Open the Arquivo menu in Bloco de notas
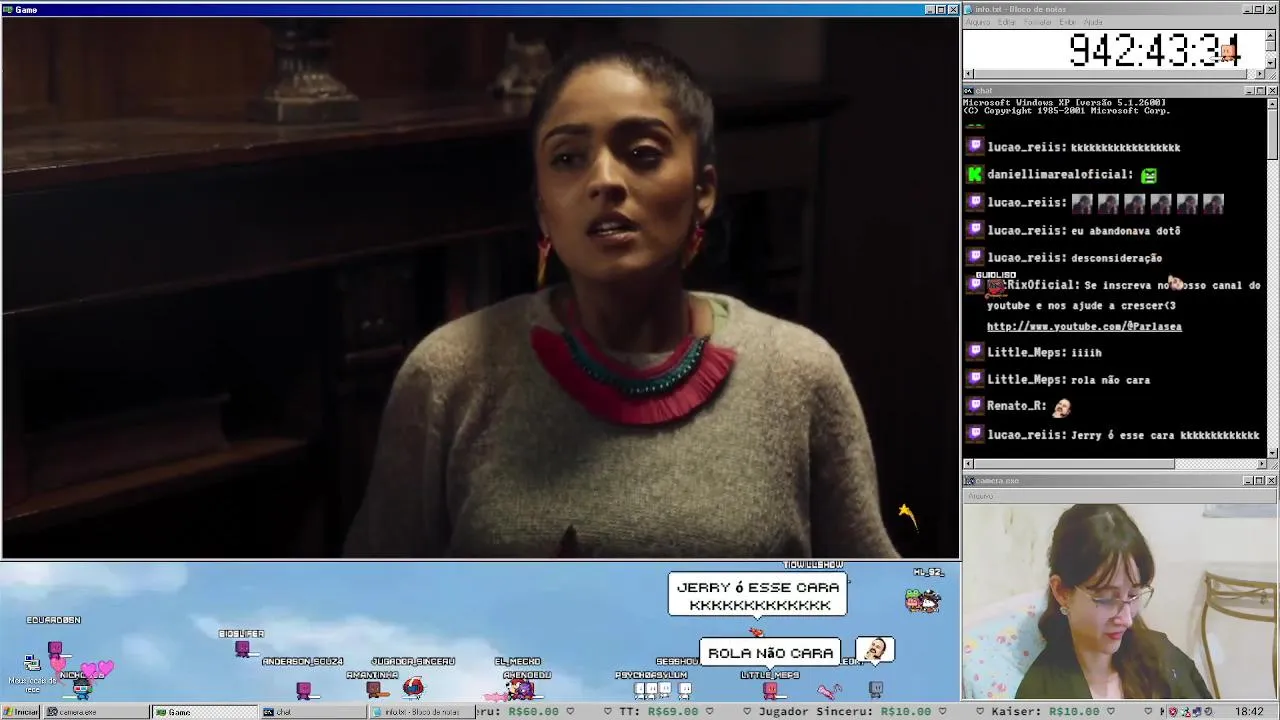Viewport: 1280px width, 720px height. 977,22
